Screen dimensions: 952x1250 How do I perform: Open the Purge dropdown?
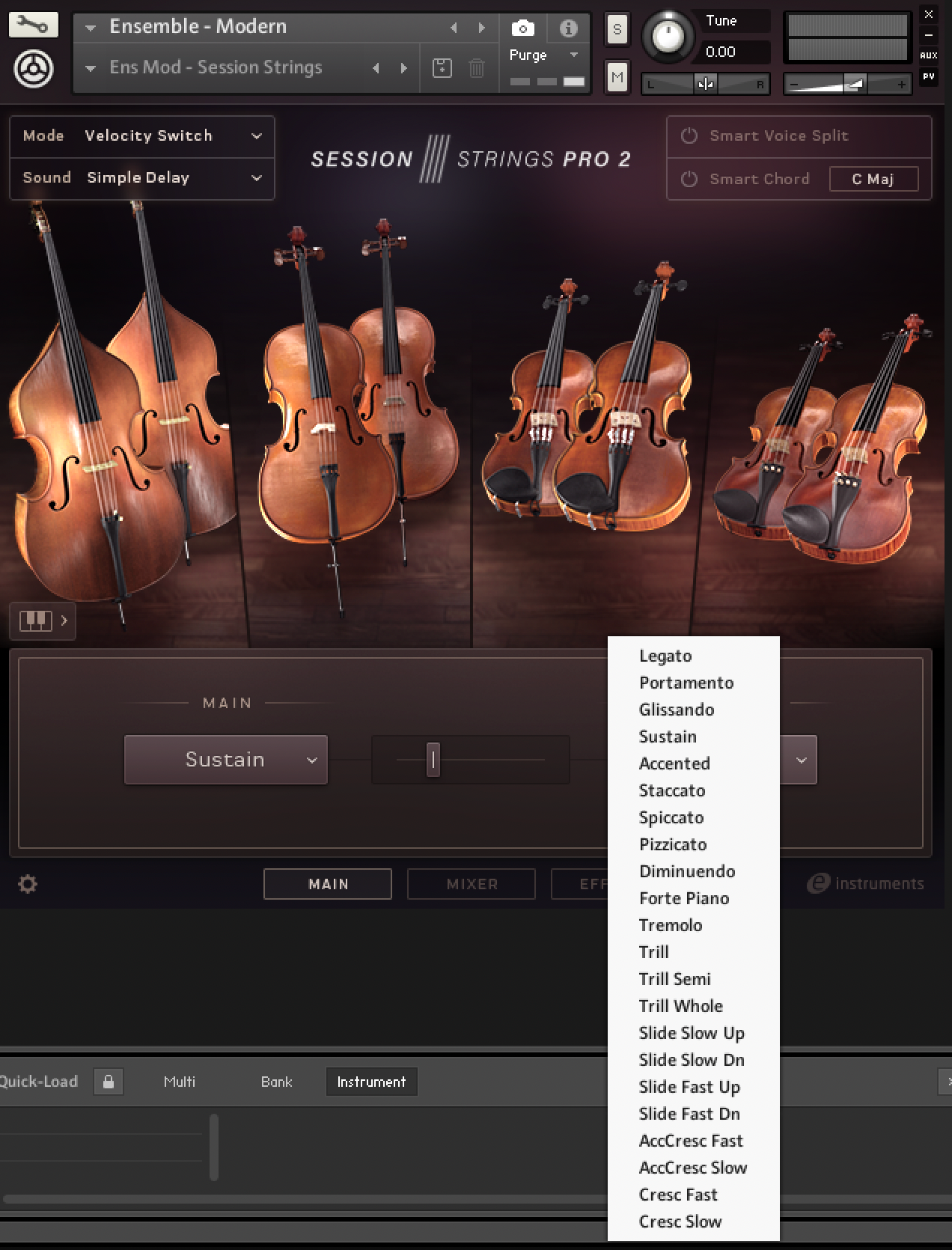[544, 55]
